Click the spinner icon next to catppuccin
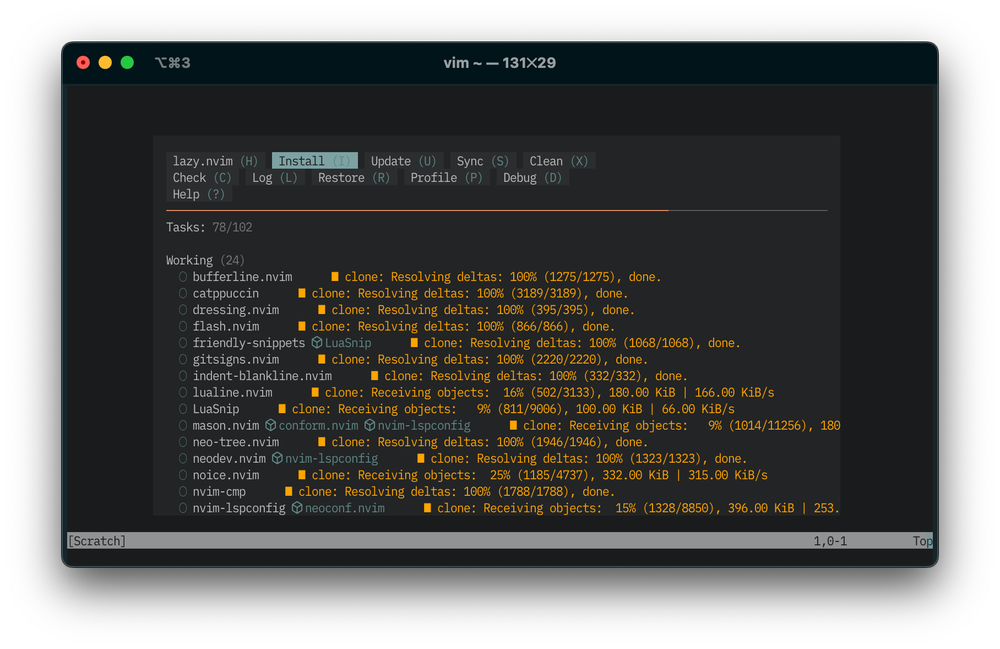 [x=181, y=293]
